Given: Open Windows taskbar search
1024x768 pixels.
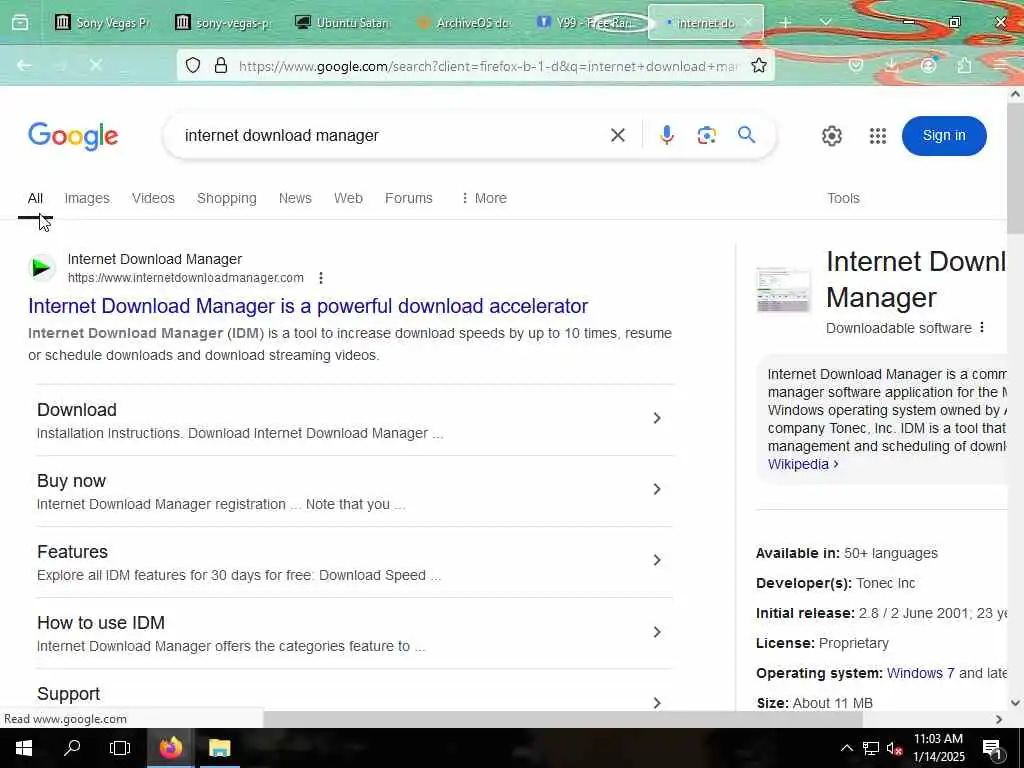Looking at the screenshot, I should pos(72,748).
